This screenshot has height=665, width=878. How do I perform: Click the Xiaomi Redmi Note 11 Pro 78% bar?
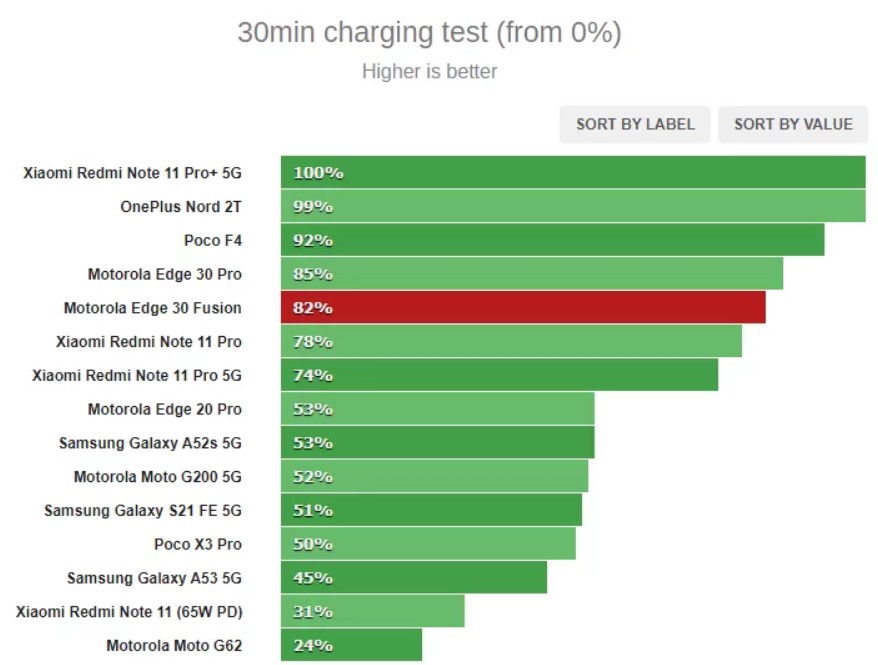pos(511,341)
